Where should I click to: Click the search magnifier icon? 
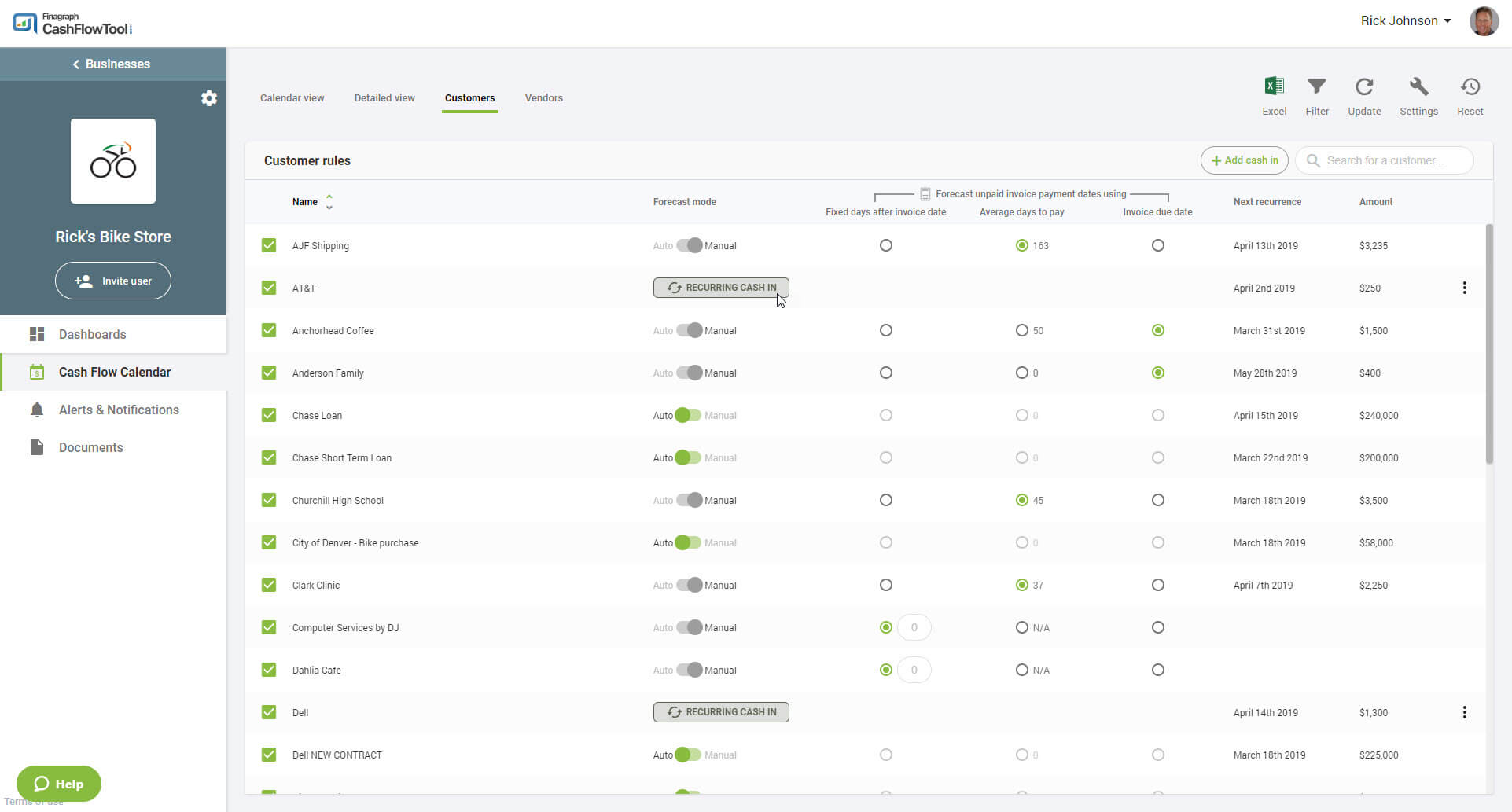[1313, 160]
